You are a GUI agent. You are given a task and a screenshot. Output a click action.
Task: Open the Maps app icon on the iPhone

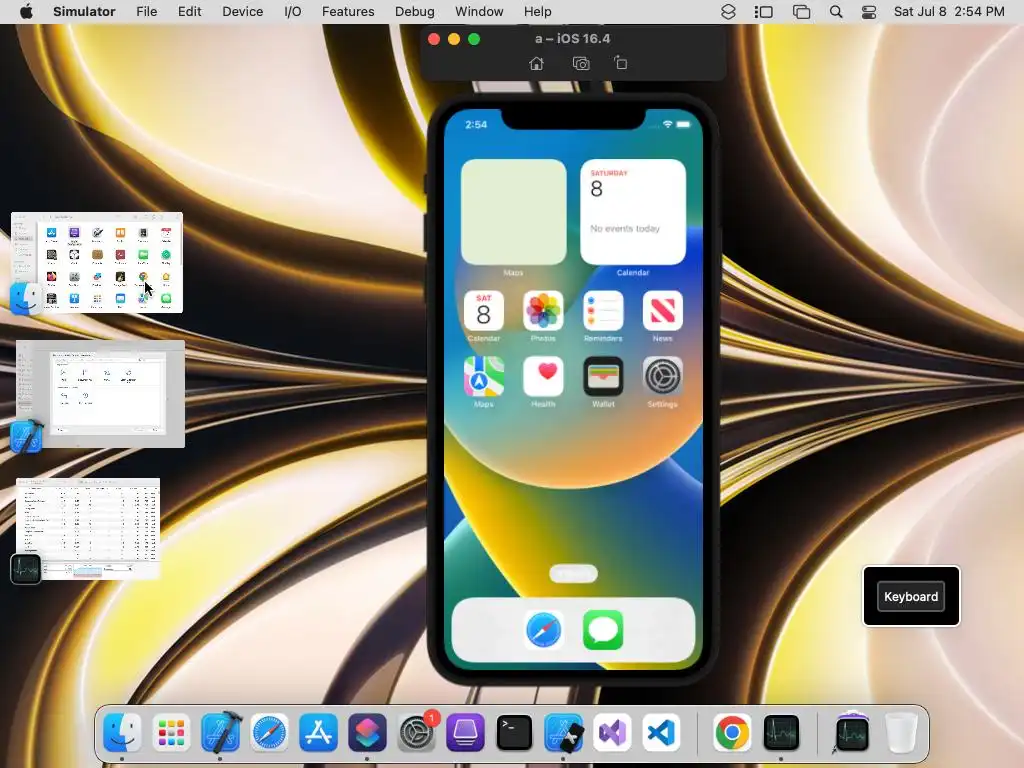tap(483, 376)
